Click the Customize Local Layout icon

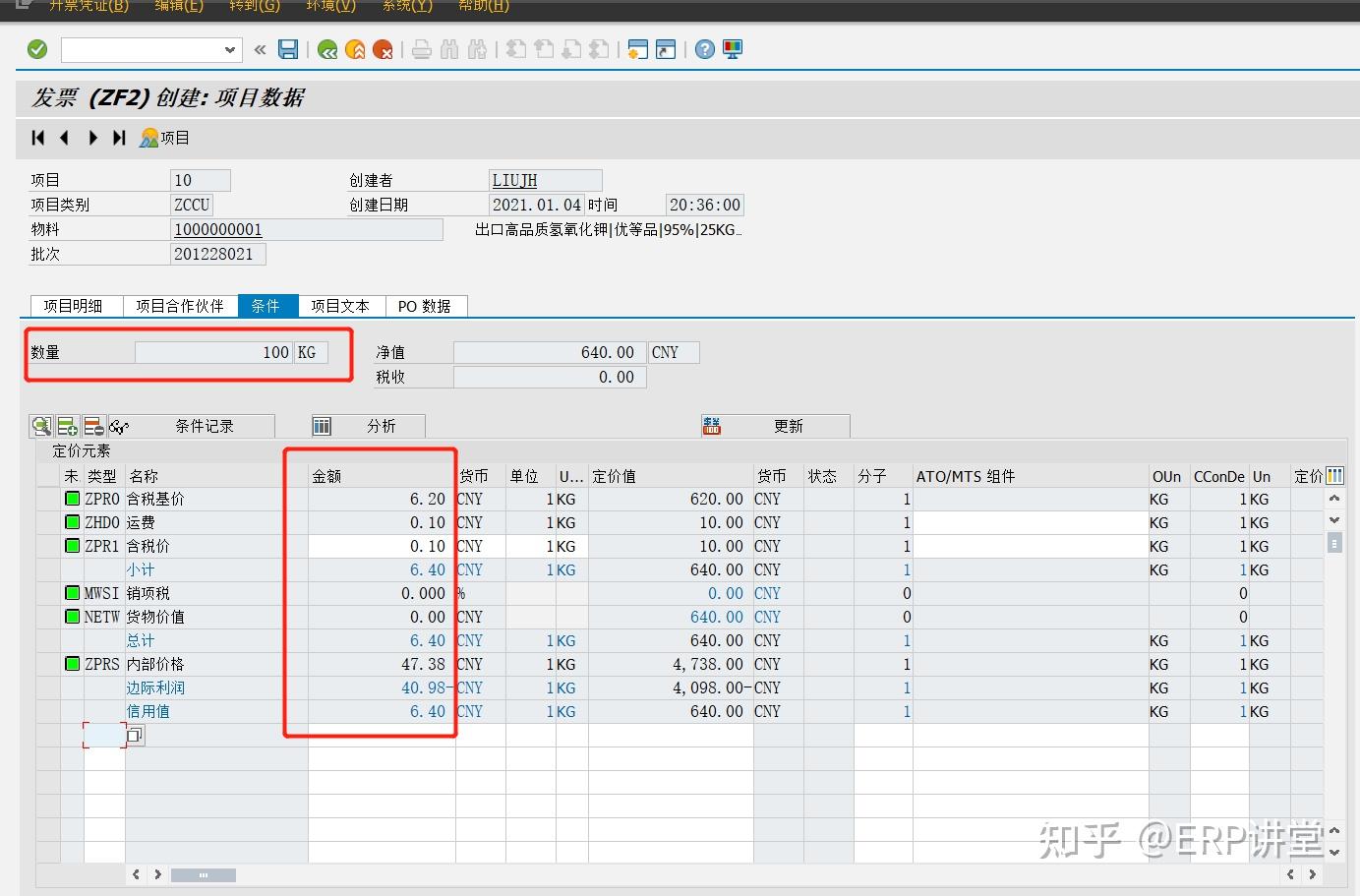(x=733, y=49)
